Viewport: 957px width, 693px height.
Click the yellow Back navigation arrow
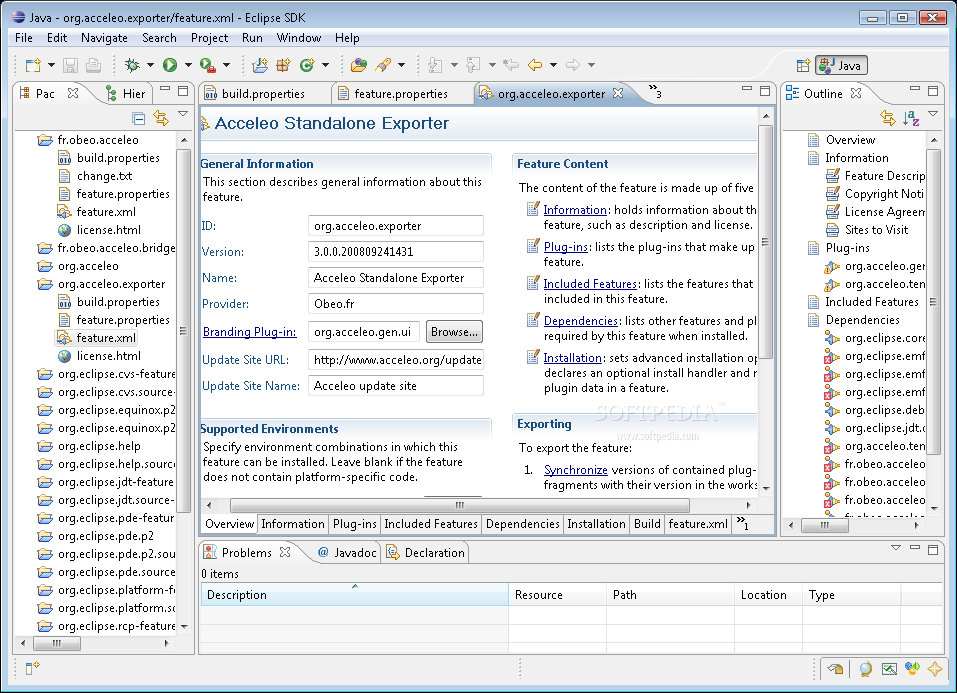(x=535, y=65)
